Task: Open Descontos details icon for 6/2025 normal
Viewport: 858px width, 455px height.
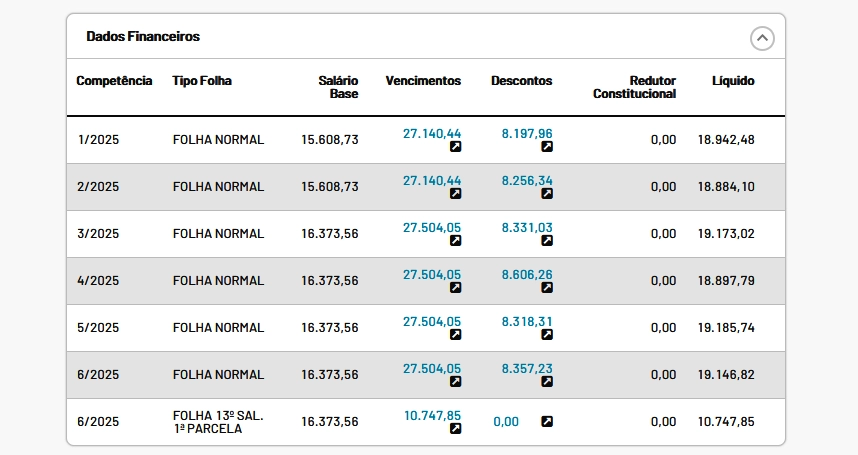Action: [547, 382]
